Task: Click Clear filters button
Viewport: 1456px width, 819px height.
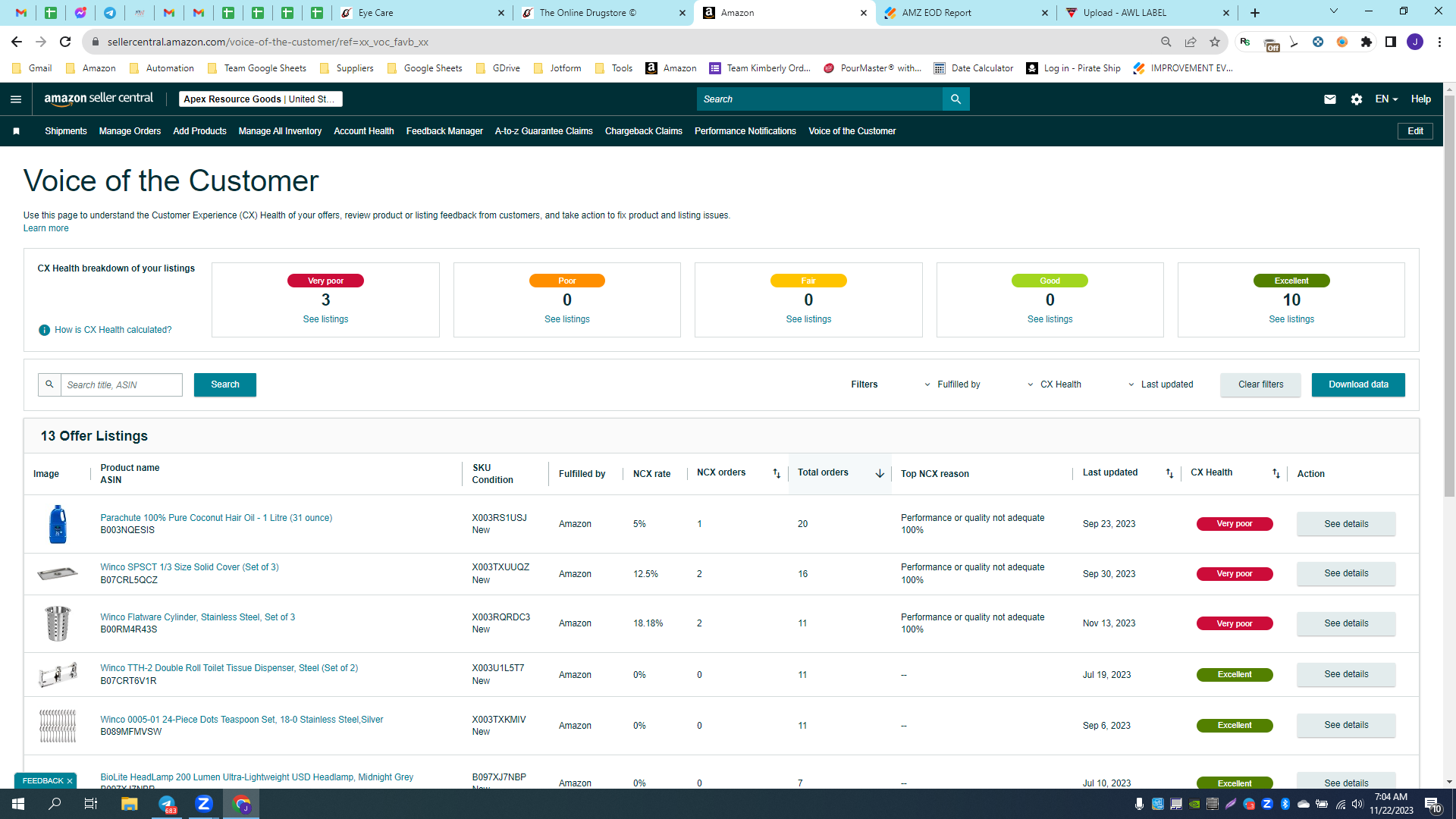Action: [x=1260, y=384]
